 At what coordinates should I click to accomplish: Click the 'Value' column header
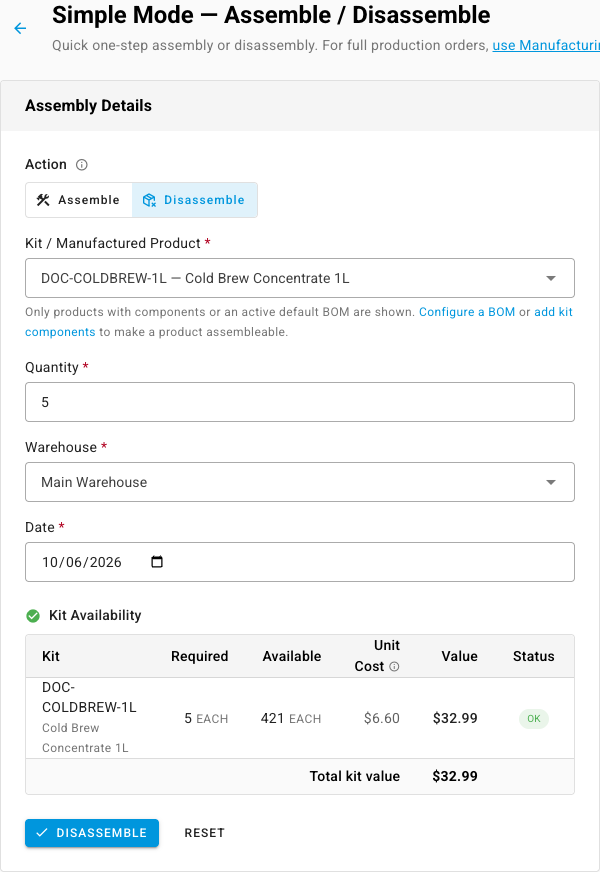pyautogui.click(x=459, y=656)
